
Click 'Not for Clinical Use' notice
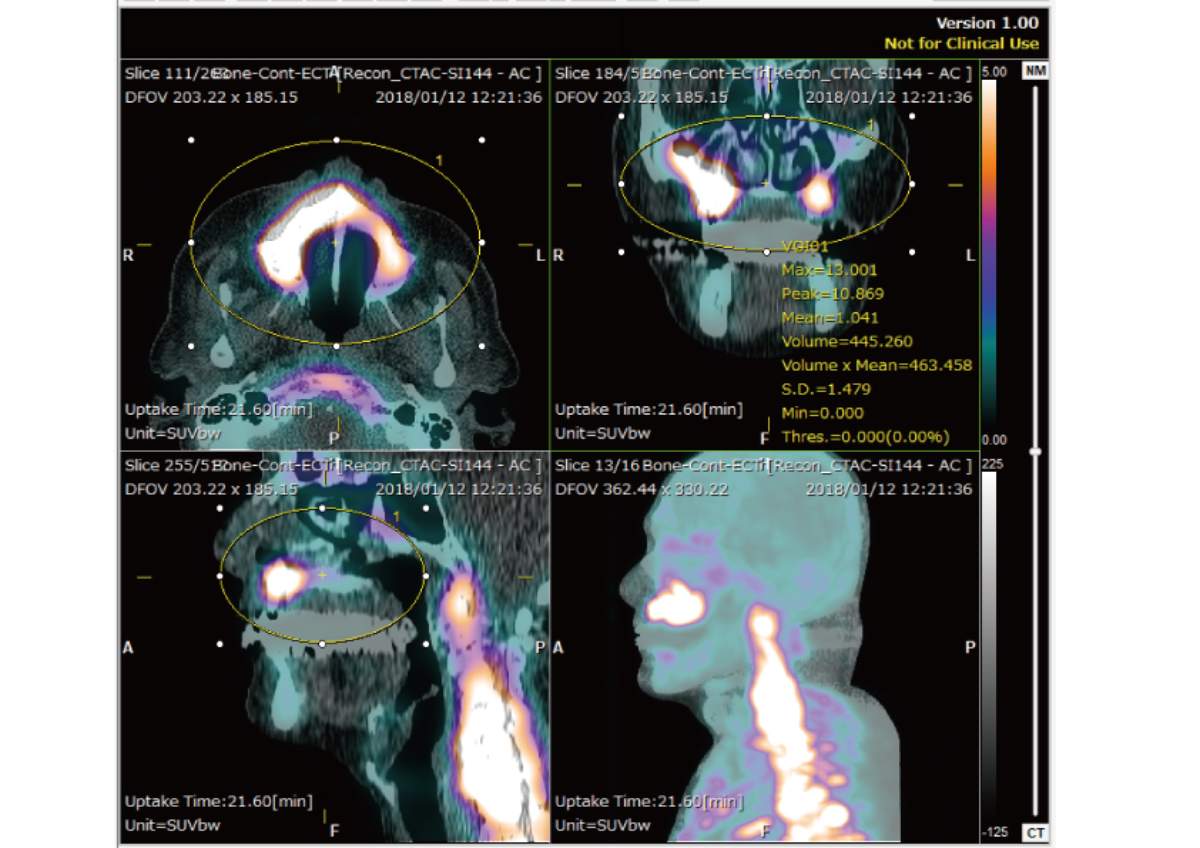point(961,44)
